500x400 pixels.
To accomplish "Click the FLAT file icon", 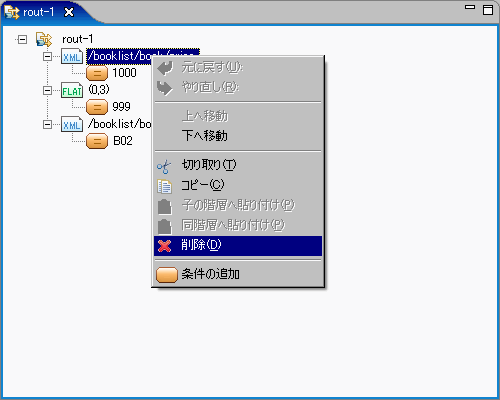I will click(72, 90).
